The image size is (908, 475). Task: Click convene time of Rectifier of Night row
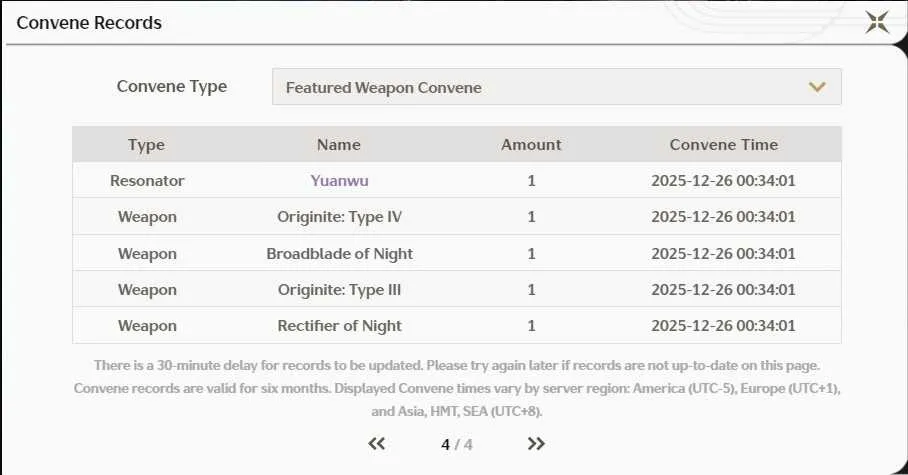click(x=723, y=326)
